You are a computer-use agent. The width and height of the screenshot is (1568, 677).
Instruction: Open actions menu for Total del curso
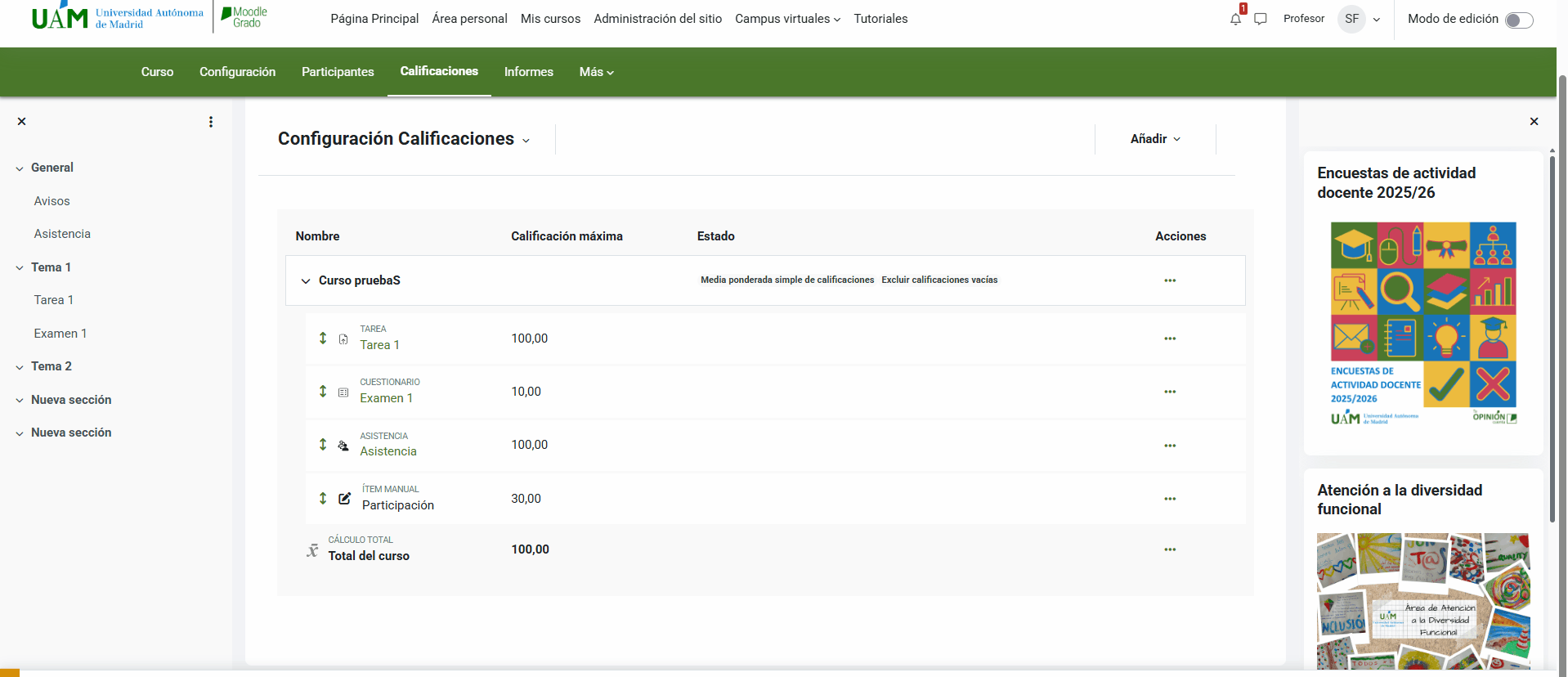point(1170,549)
